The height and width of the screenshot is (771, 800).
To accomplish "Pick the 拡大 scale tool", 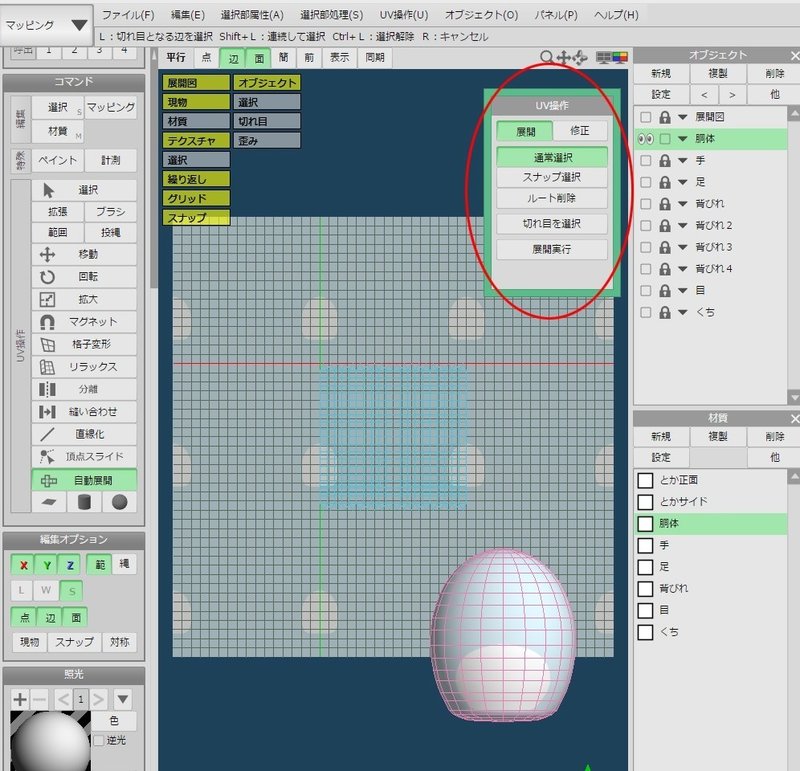I will click(84, 299).
